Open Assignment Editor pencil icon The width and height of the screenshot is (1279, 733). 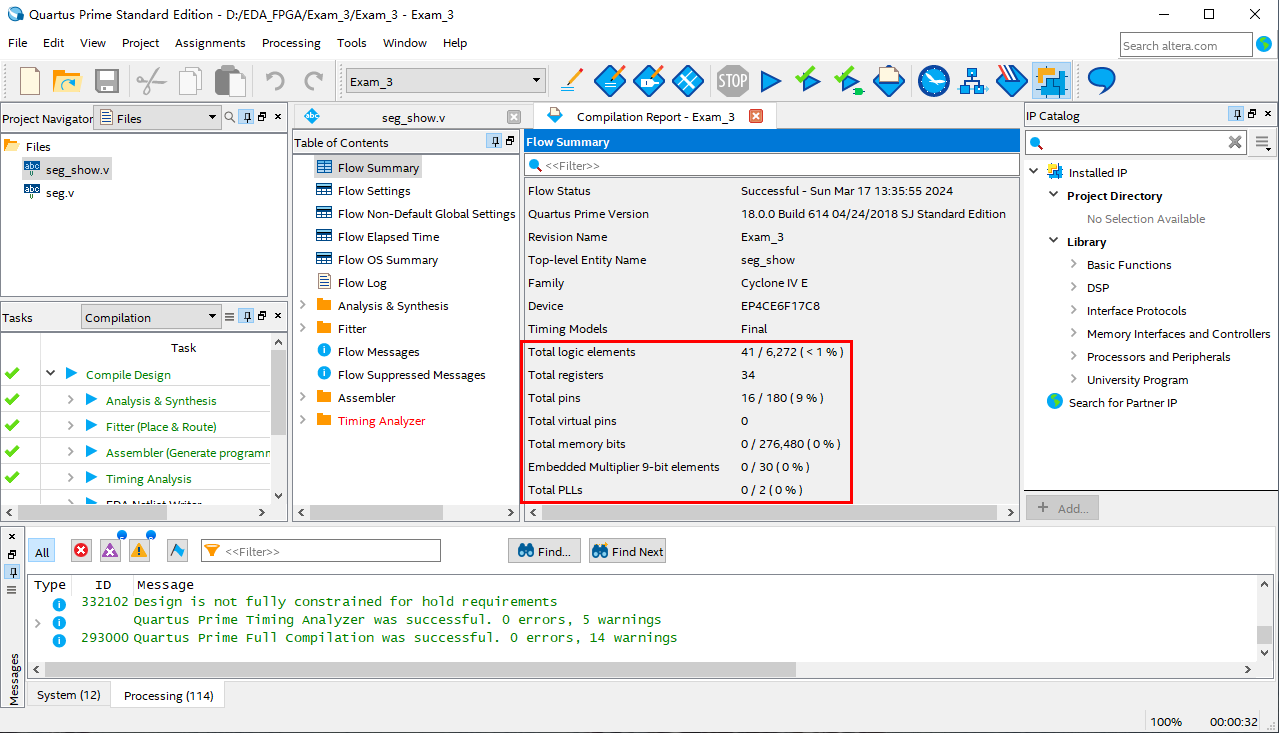[572, 80]
